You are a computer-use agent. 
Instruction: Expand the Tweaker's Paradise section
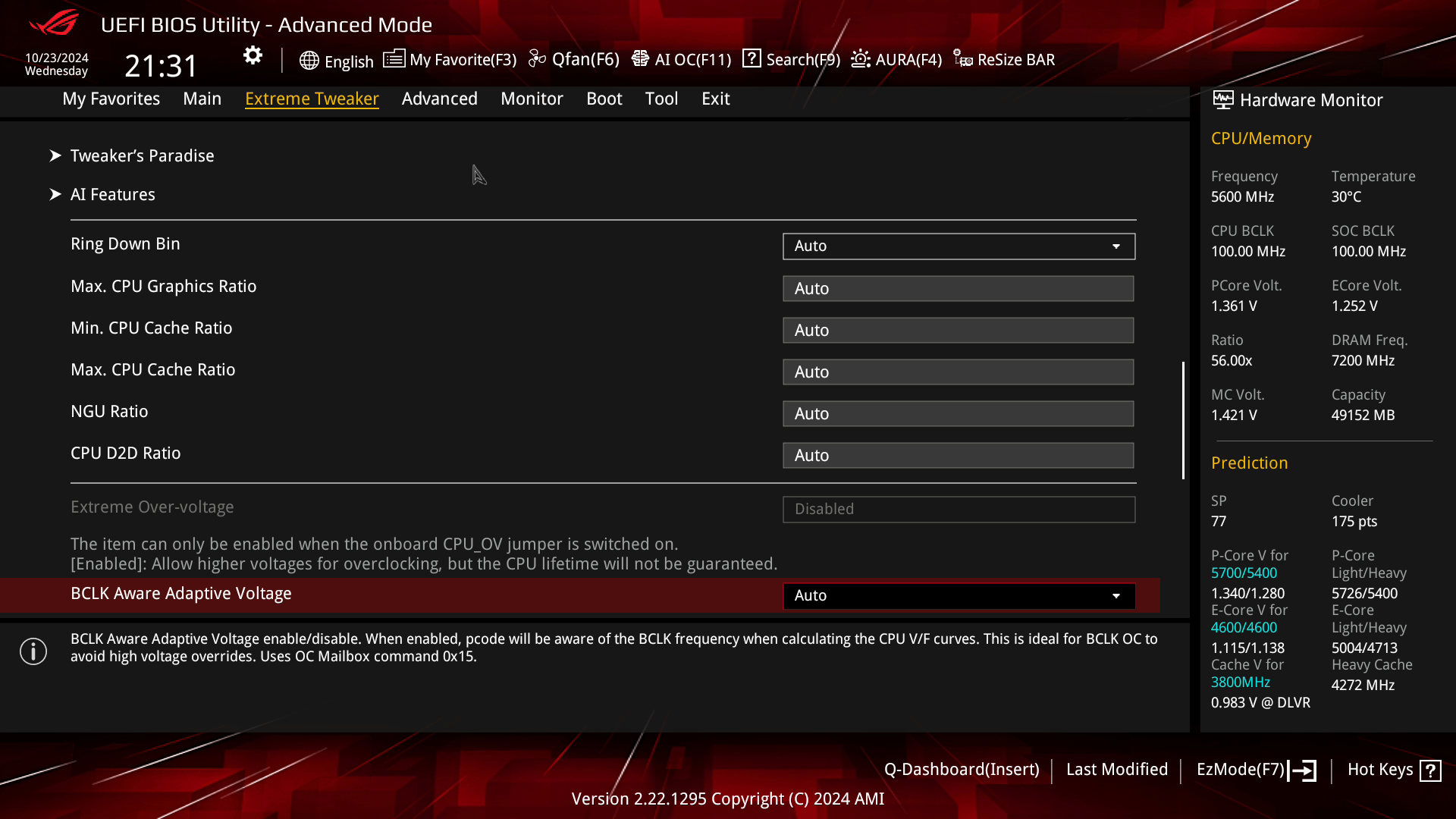tap(142, 155)
